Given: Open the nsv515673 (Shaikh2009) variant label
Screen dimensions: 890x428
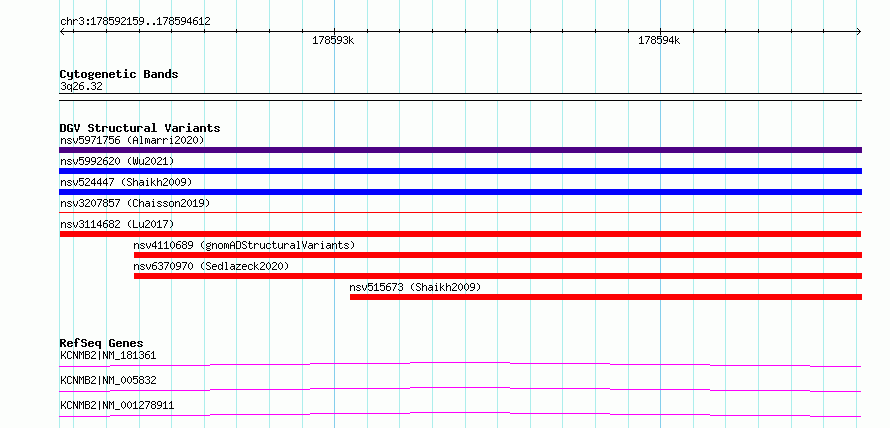Looking at the screenshot, I should (415, 287).
